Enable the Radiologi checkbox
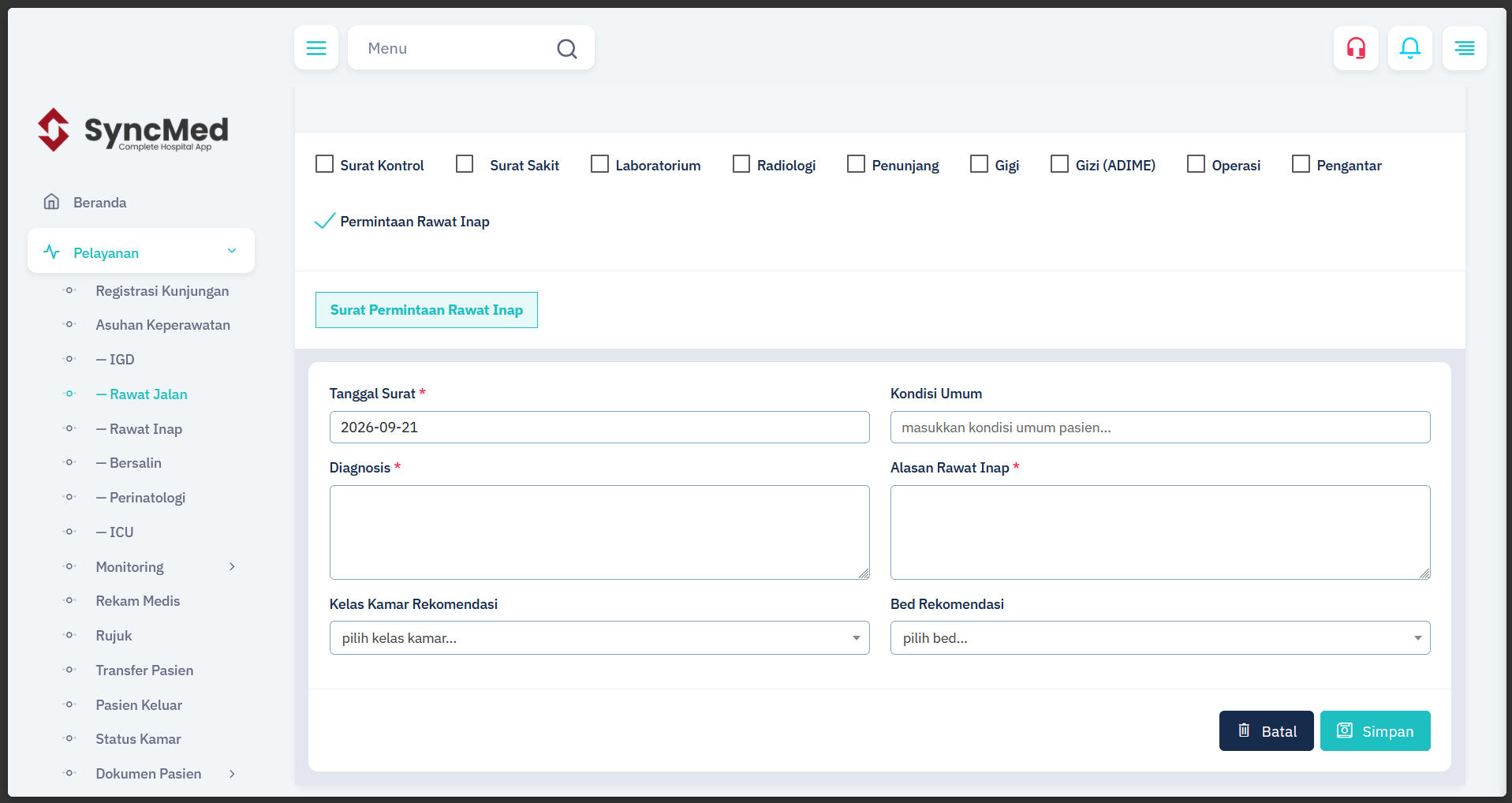The width and height of the screenshot is (1512, 803). (x=741, y=164)
